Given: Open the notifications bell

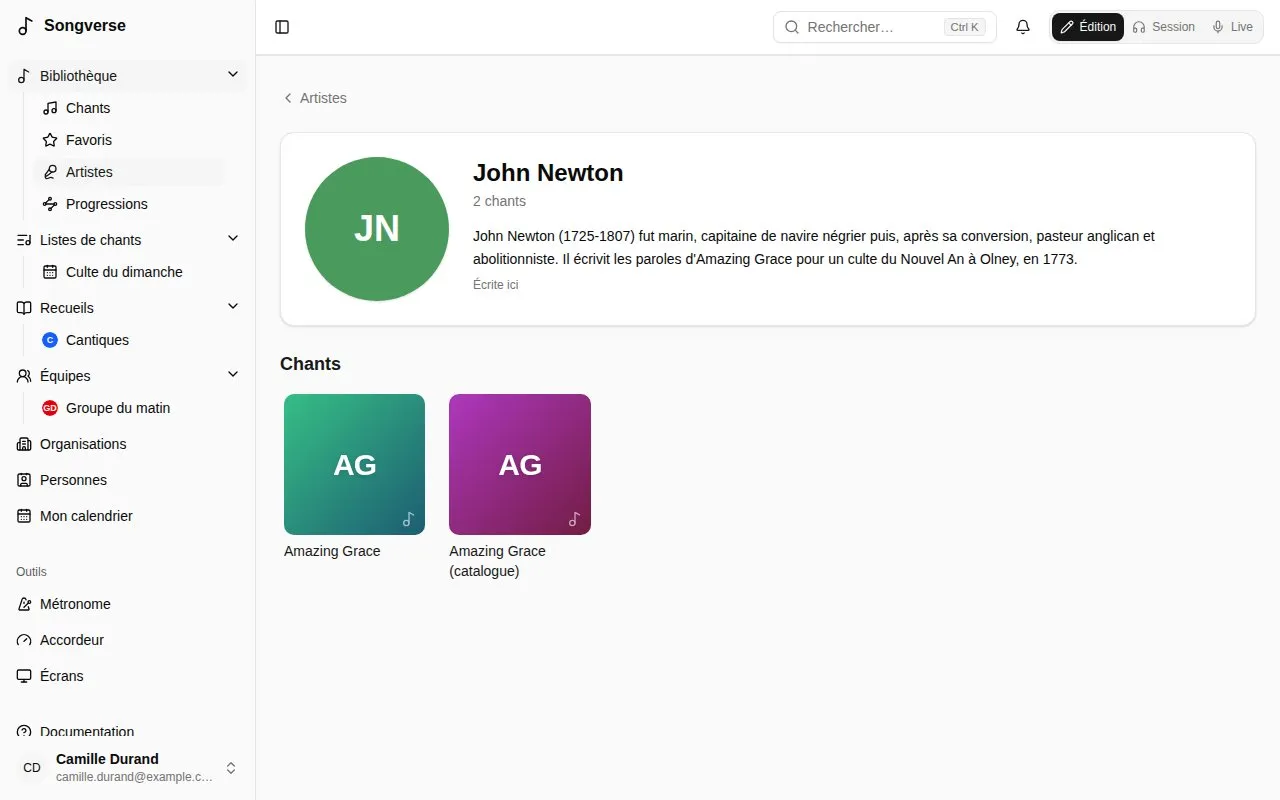Looking at the screenshot, I should click(x=1023, y=27).
